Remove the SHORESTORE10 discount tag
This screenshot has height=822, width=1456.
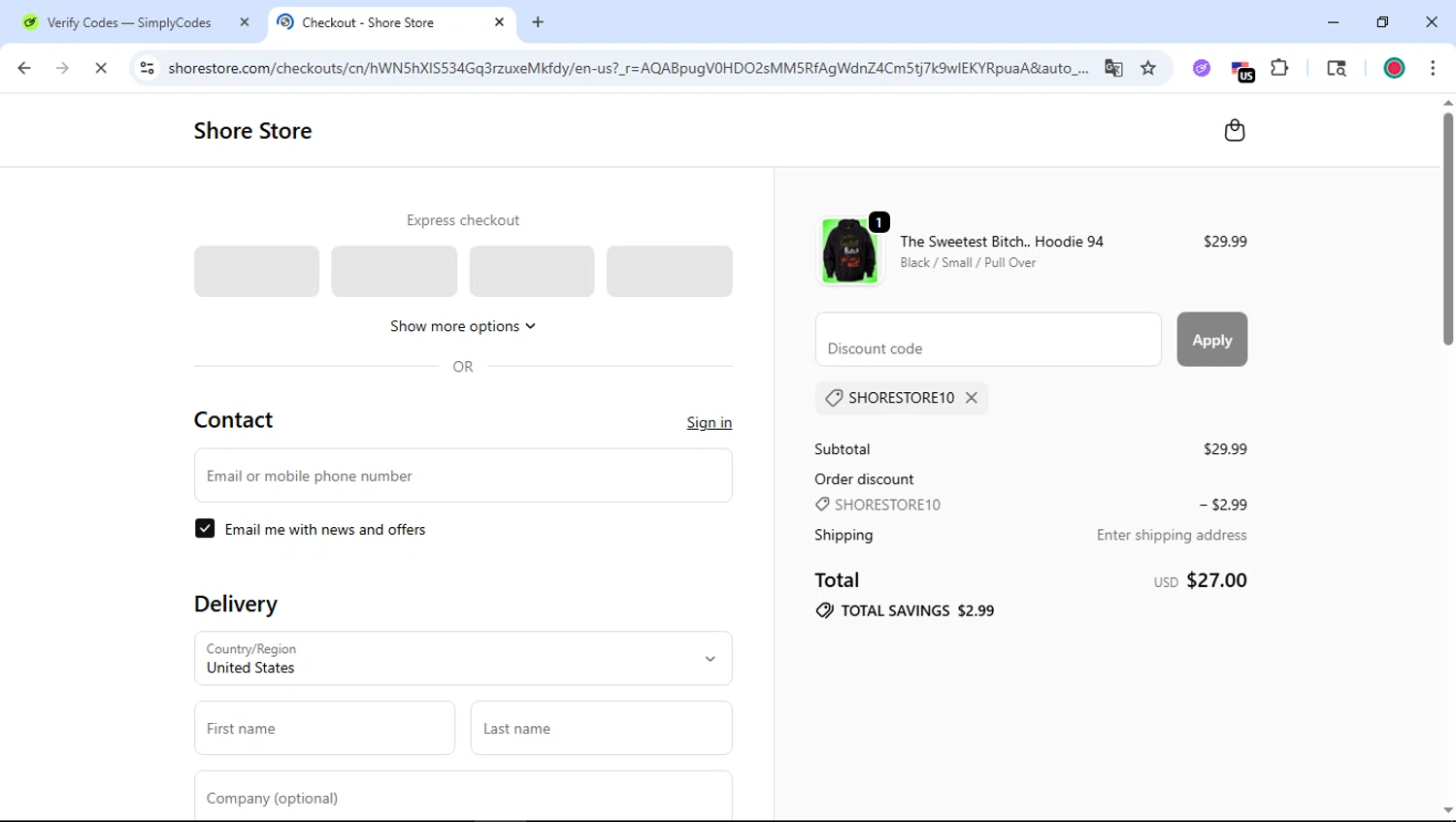point(971,398)
